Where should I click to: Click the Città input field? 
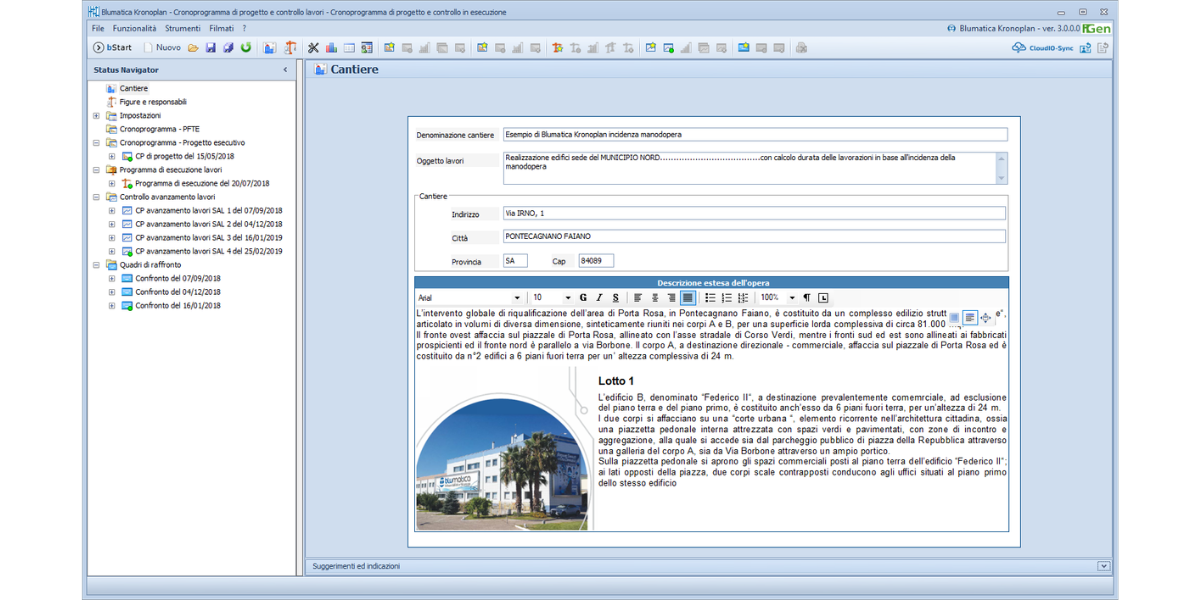click(x=754, y=236)
